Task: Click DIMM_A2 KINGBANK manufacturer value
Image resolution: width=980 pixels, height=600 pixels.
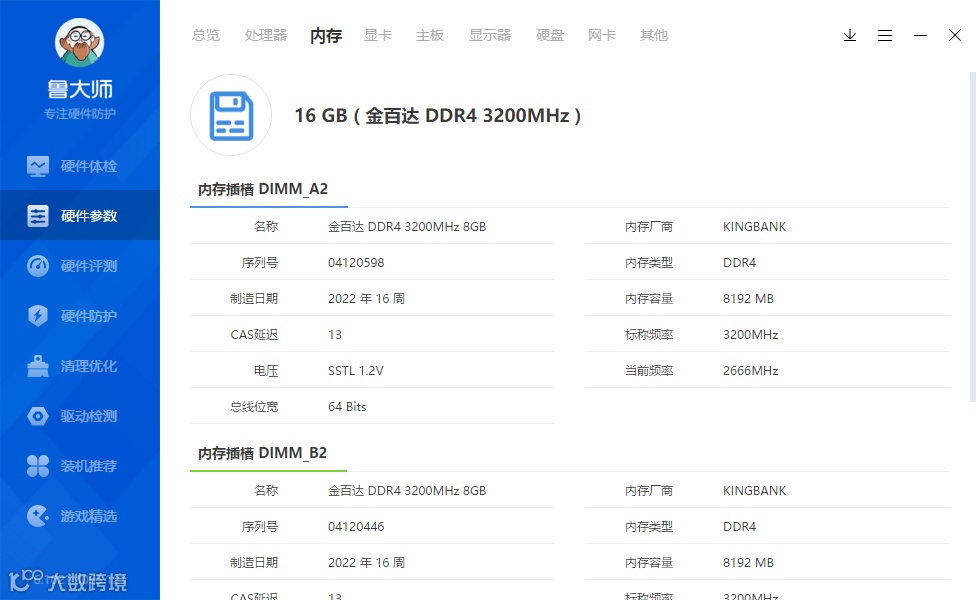Action: click(x=754, y=227)
